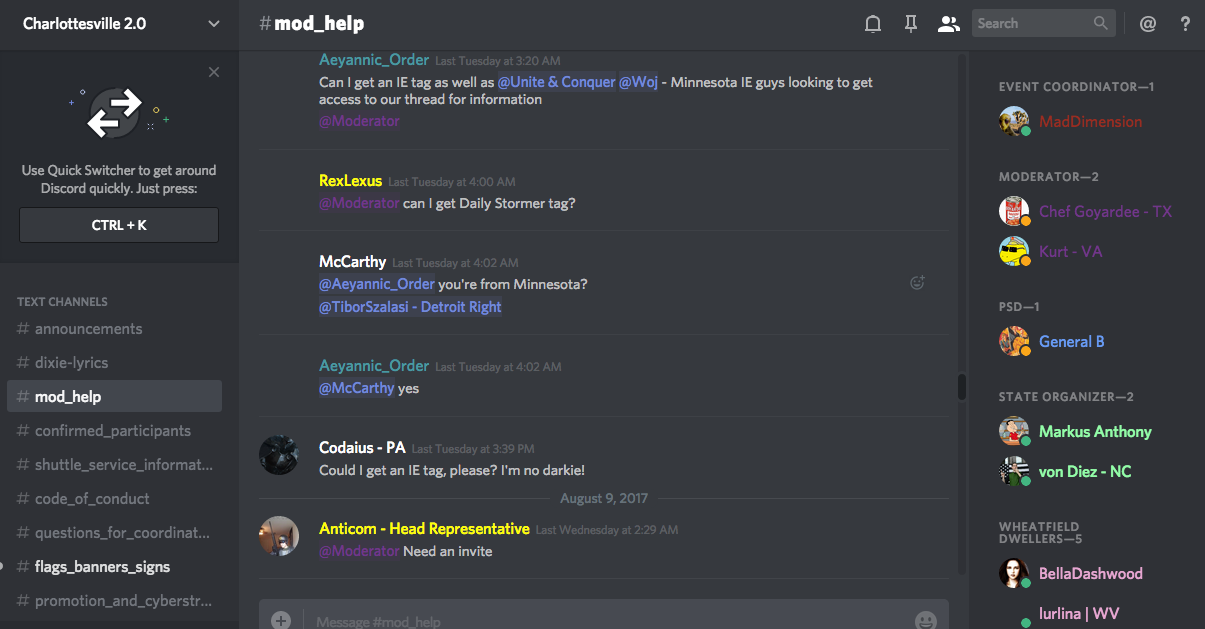Open emoji picker in message box

pos(926,621)
